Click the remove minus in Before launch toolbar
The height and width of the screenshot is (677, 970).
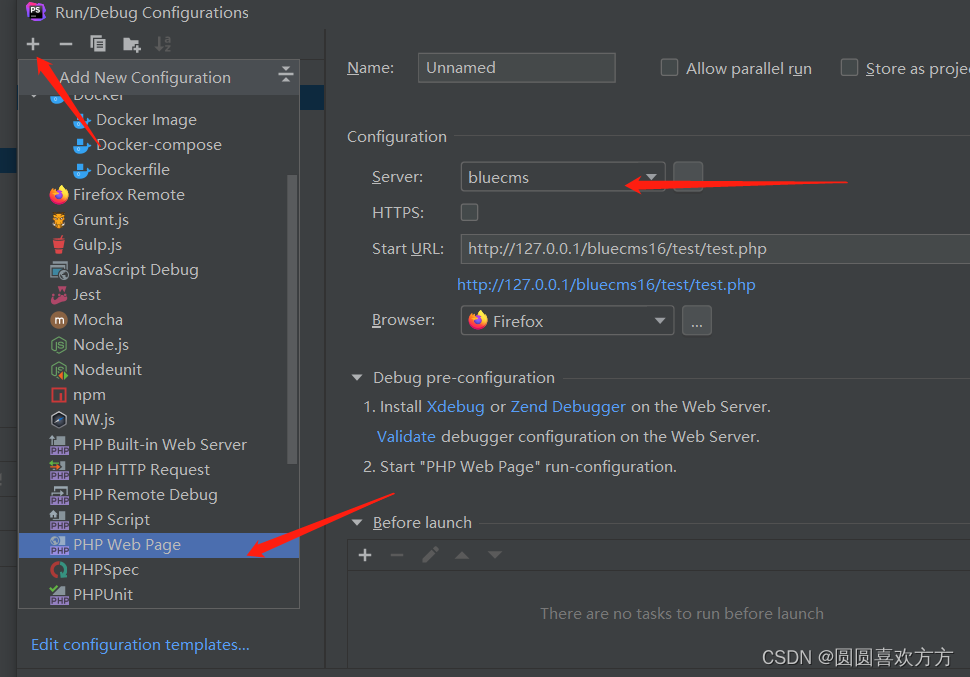click(x=397, y=555)
